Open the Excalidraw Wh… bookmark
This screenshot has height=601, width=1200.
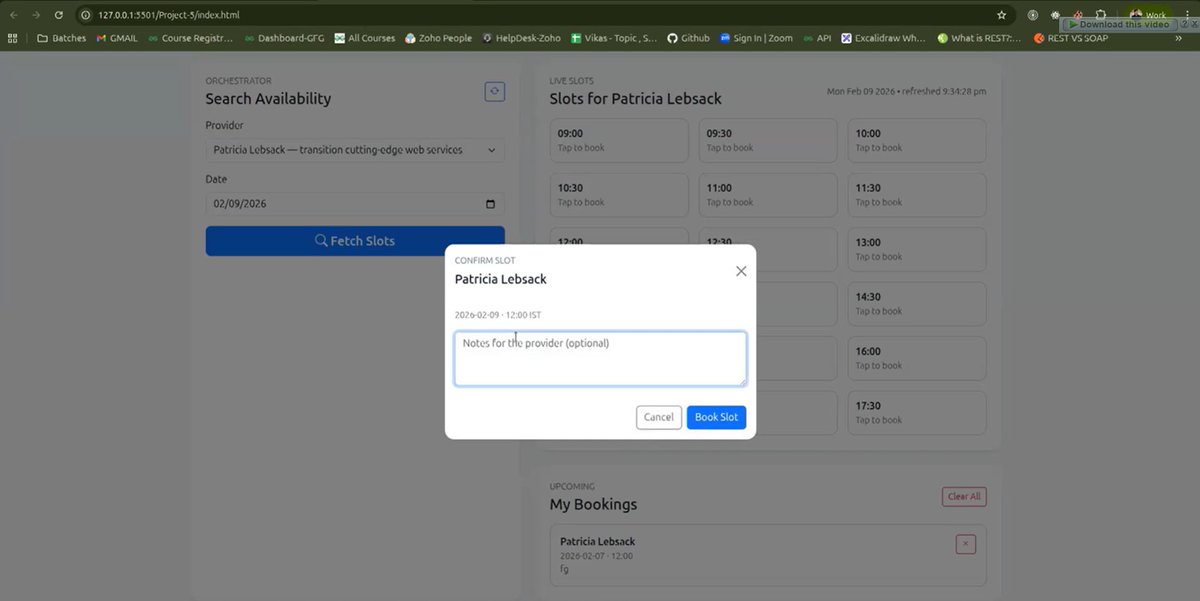point(884,38)
